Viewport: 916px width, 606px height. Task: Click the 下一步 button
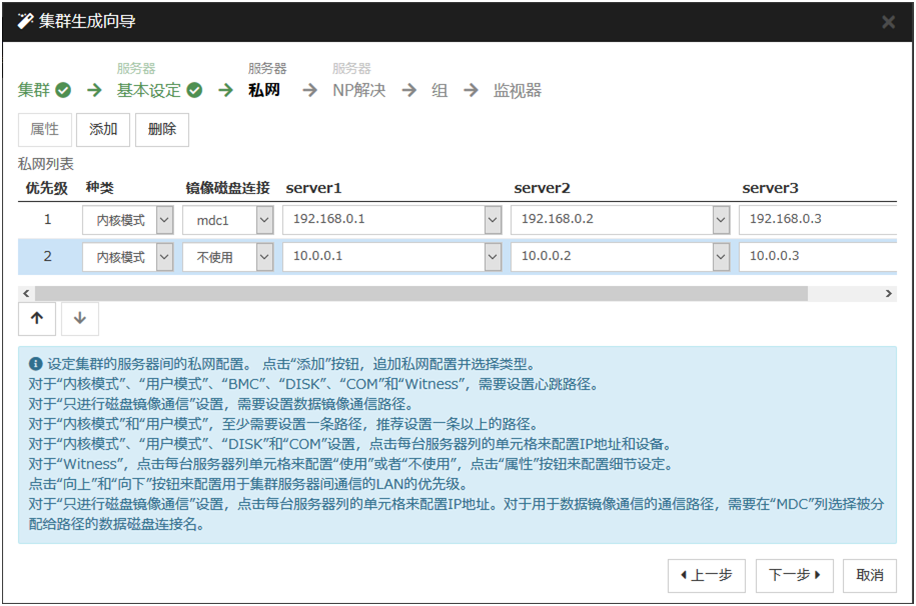tap(794, 575)
